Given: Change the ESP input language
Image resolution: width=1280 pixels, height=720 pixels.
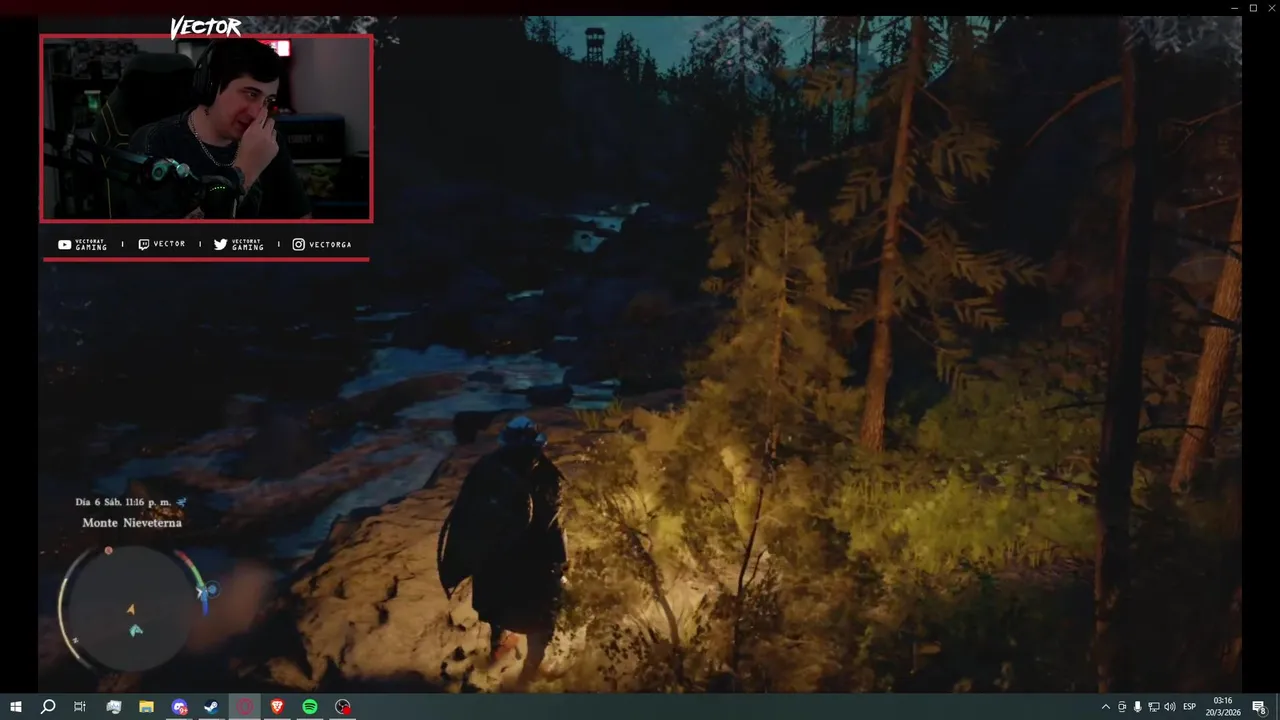Looking at the screenshot, I should coord(1190,707).
